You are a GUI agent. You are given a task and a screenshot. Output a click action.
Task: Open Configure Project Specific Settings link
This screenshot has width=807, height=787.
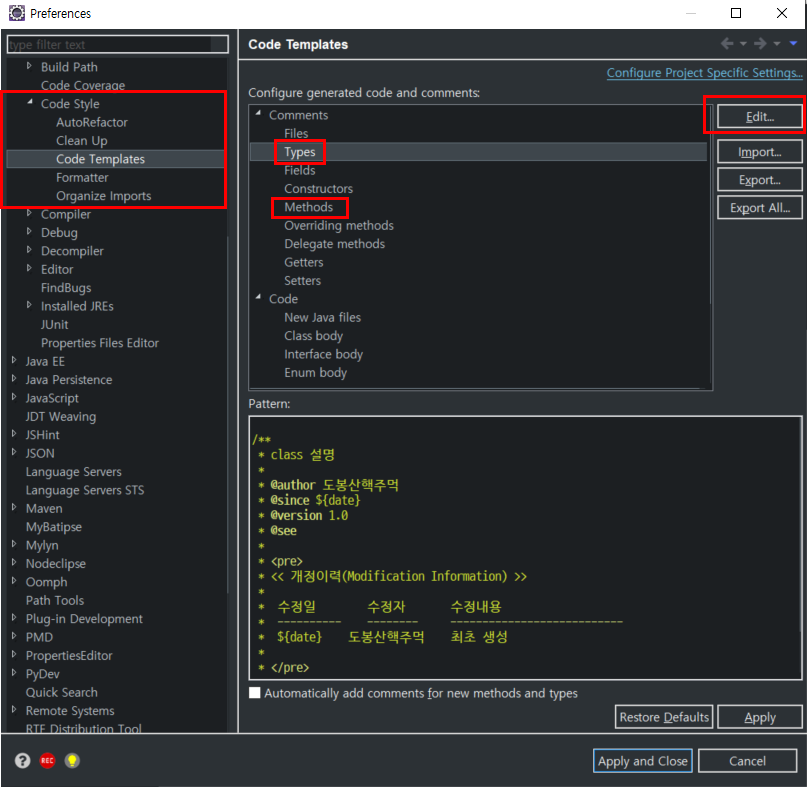coord(704,73)
